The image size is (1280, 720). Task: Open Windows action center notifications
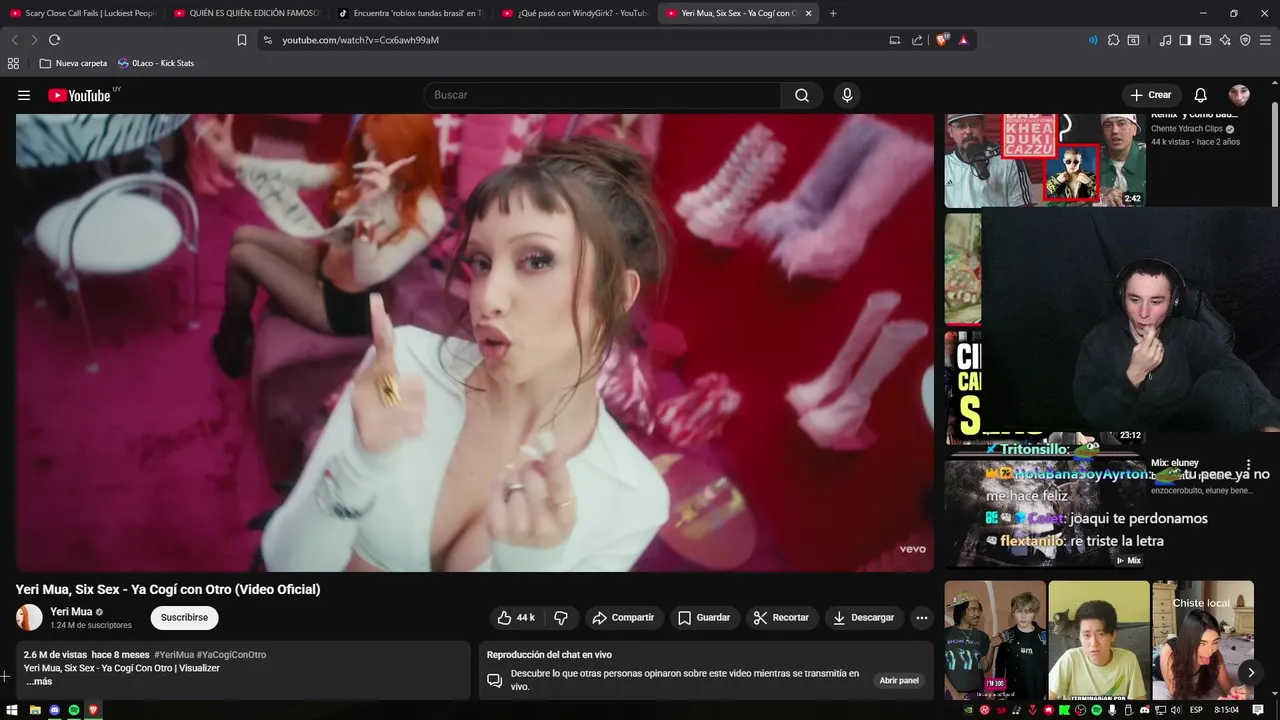pos(1258,710)
